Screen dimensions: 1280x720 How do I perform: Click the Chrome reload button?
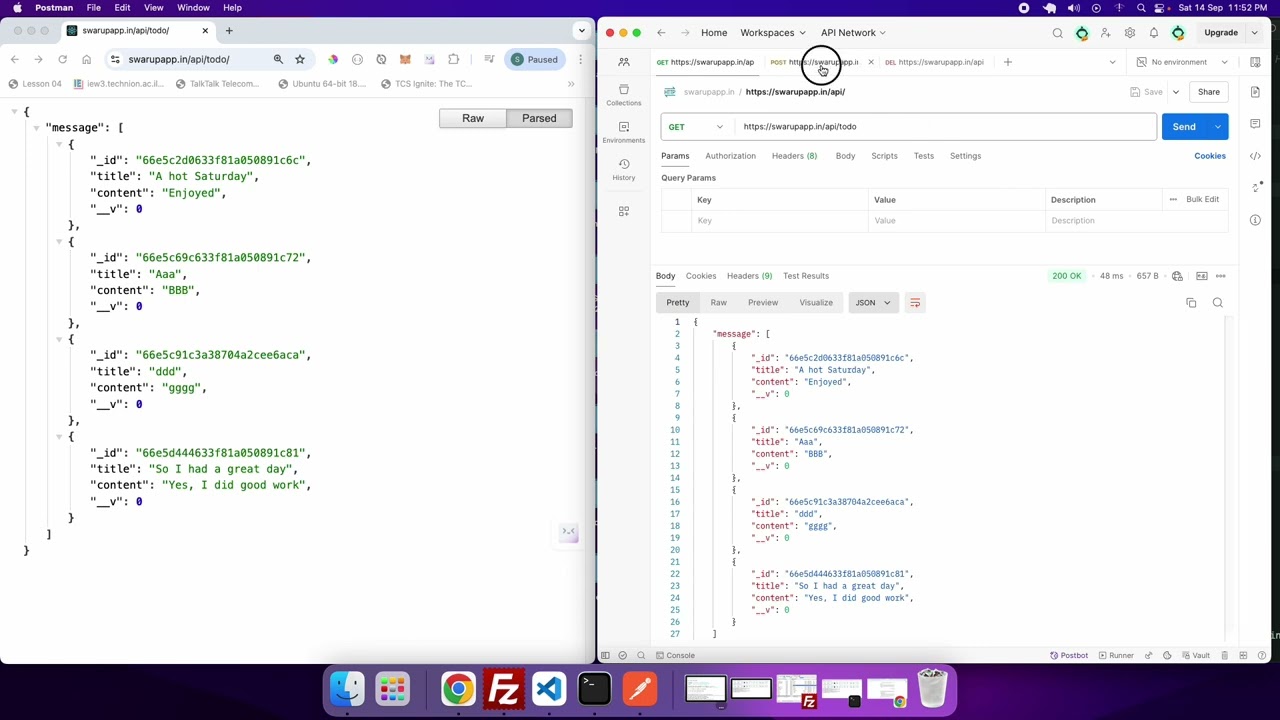pos(62,59)
